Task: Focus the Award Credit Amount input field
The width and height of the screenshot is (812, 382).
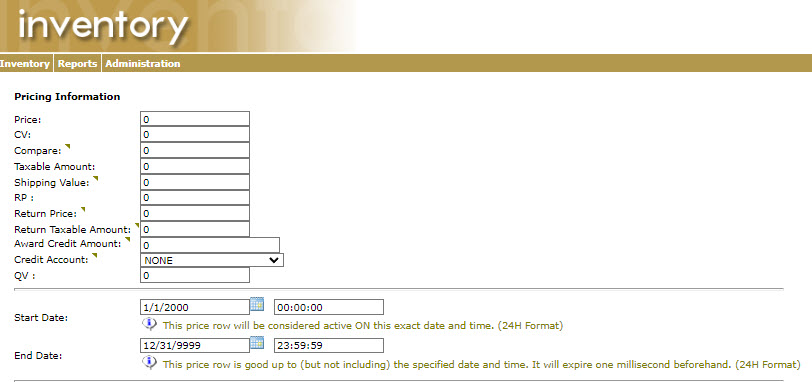Action: coord(210,245)
